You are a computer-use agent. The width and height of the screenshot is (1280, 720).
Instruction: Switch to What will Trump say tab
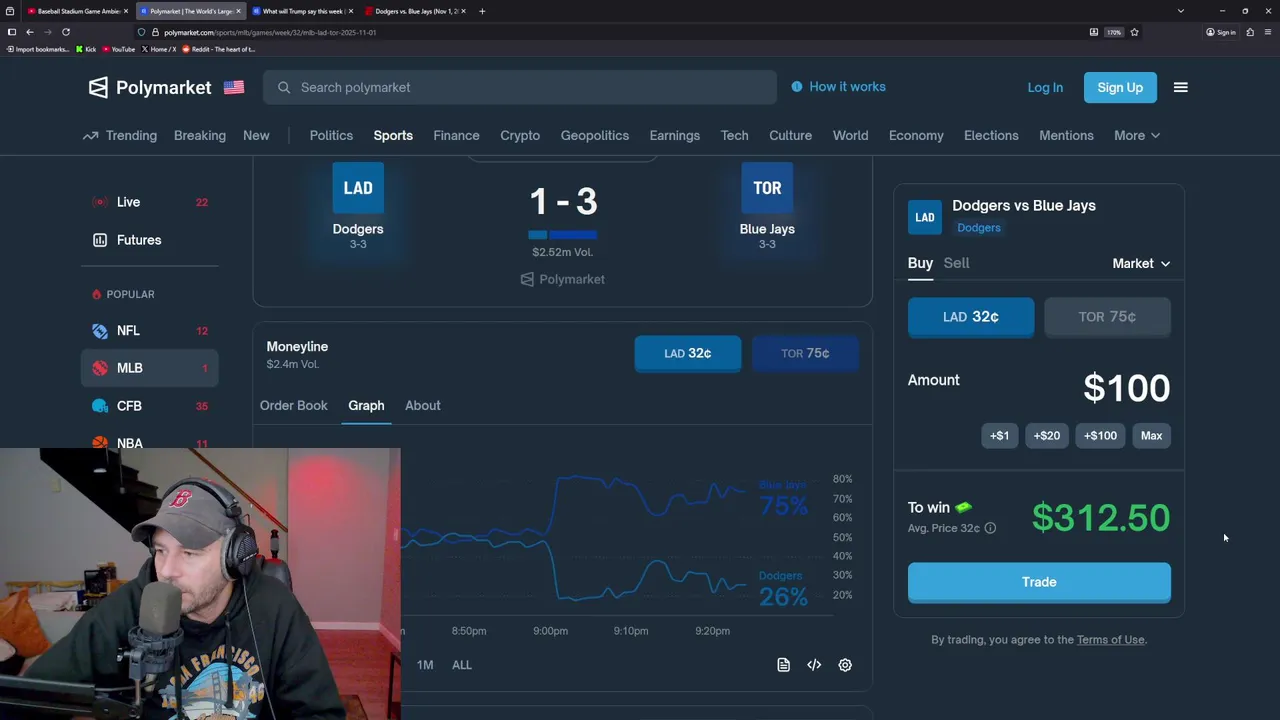302,11
